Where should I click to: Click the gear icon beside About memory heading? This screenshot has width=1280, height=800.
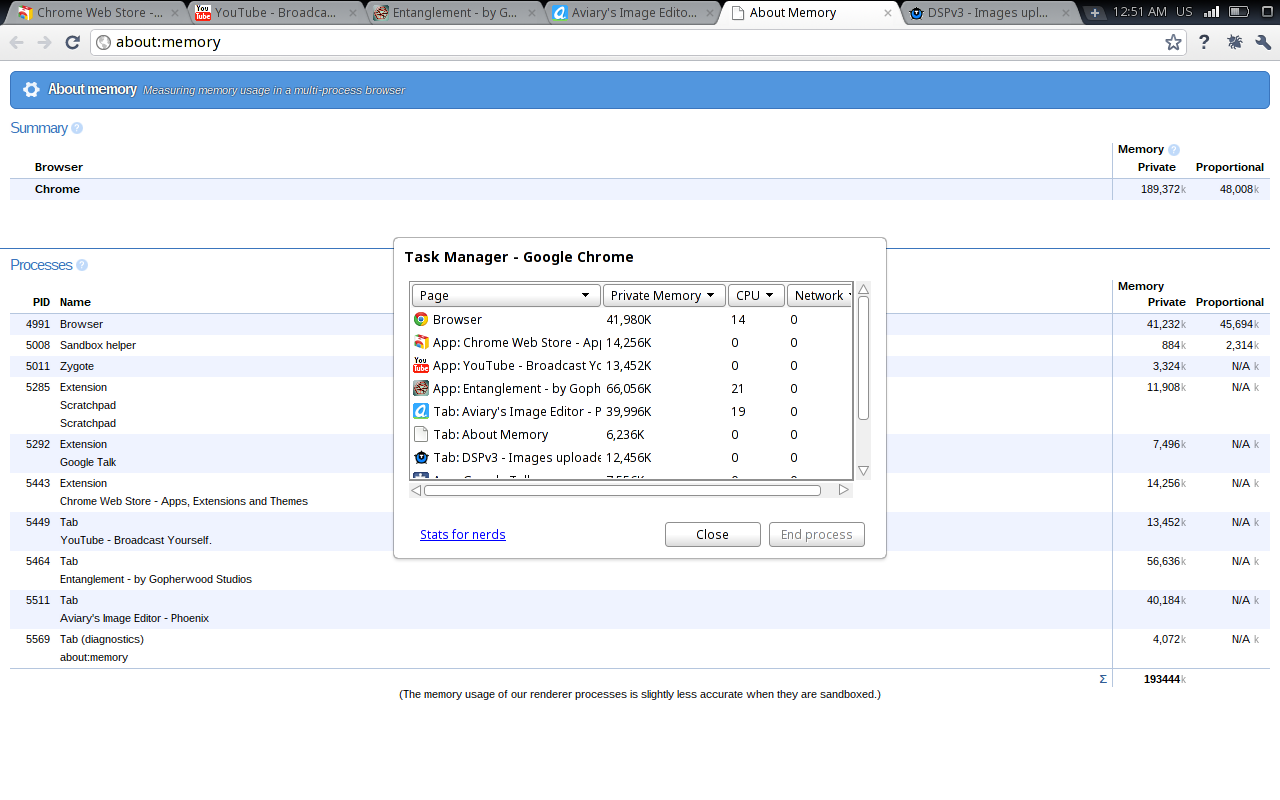coord(31,89)
